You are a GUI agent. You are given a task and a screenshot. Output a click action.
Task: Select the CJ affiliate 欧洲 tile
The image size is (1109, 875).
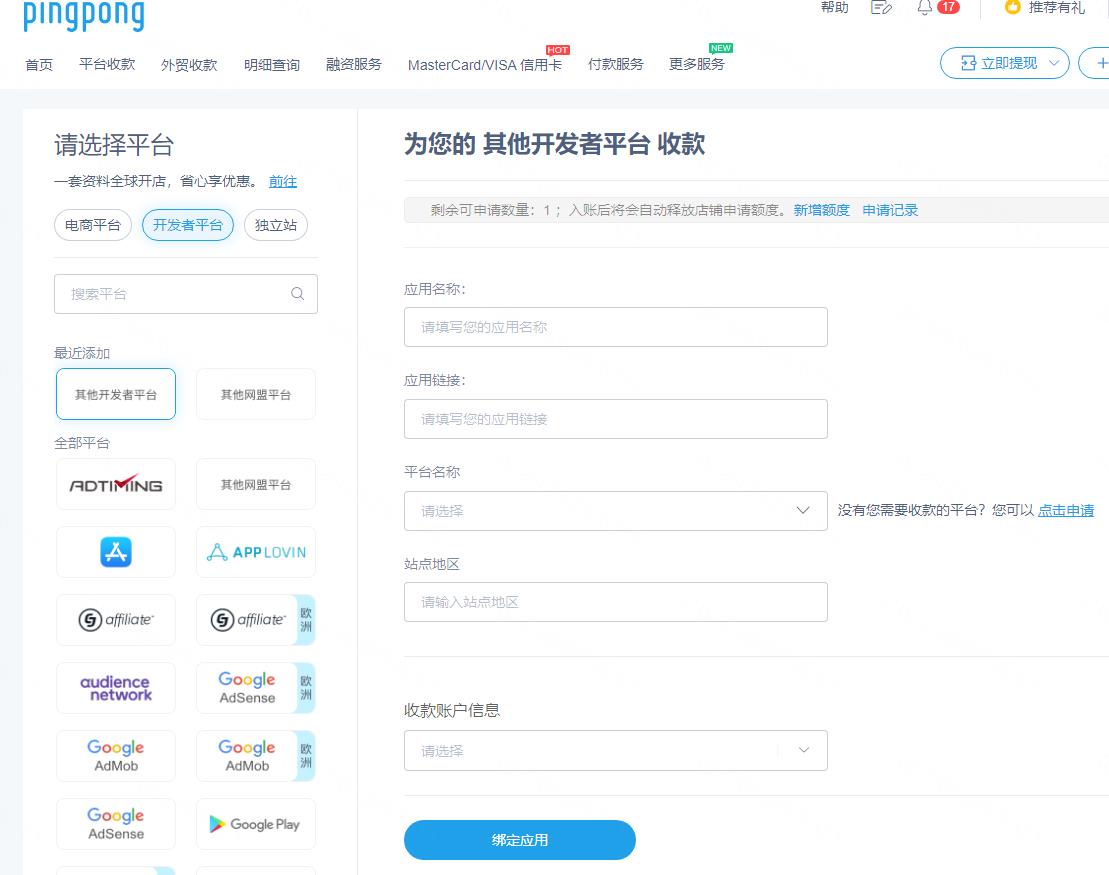(256, 620)
